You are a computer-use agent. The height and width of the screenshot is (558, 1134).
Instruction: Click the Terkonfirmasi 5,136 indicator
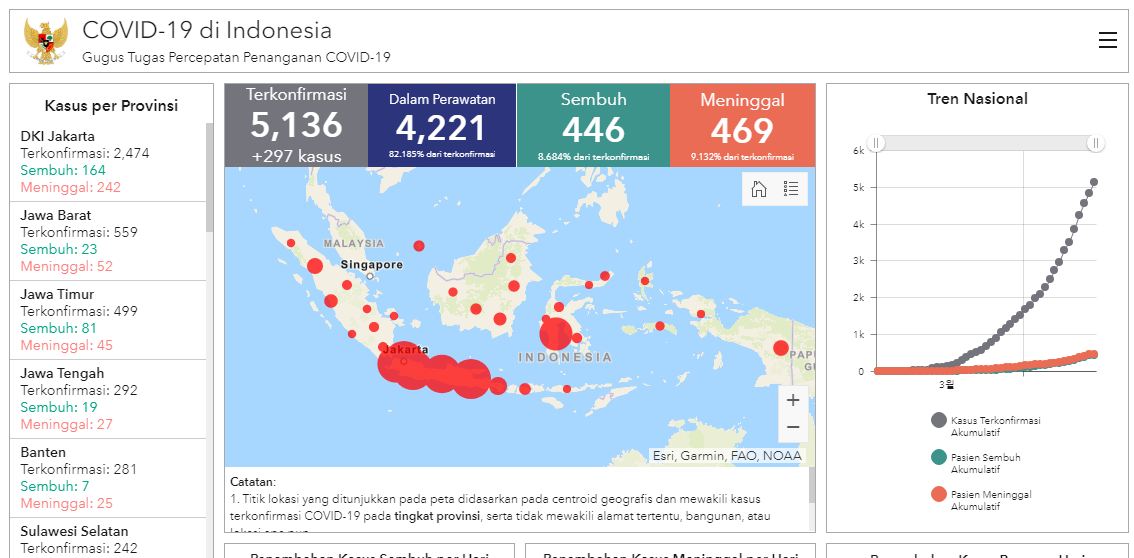coord(295,125)
